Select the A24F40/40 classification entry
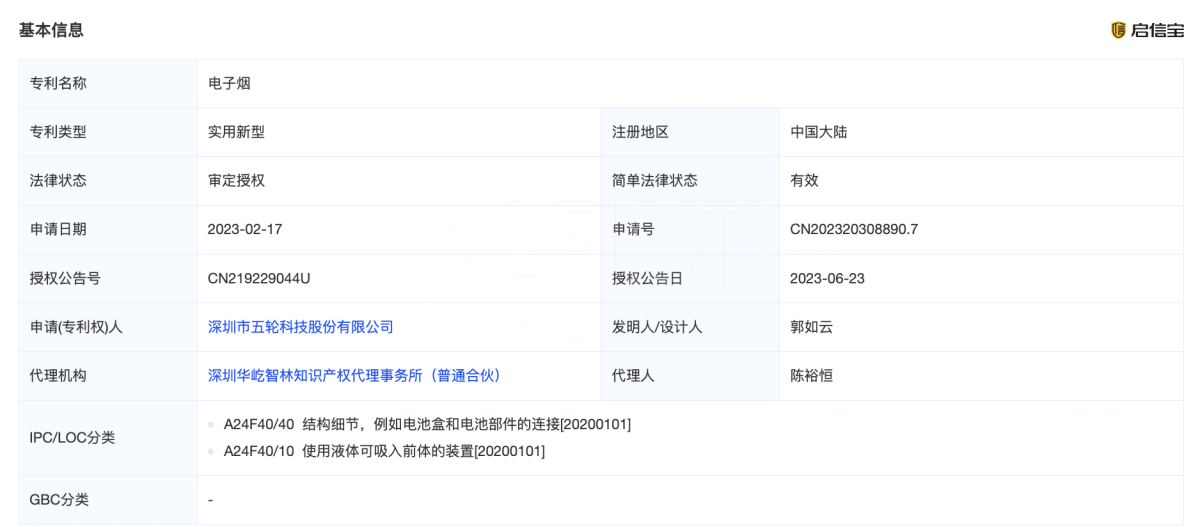Screen dimensions: 1200x527 [426, 424]
